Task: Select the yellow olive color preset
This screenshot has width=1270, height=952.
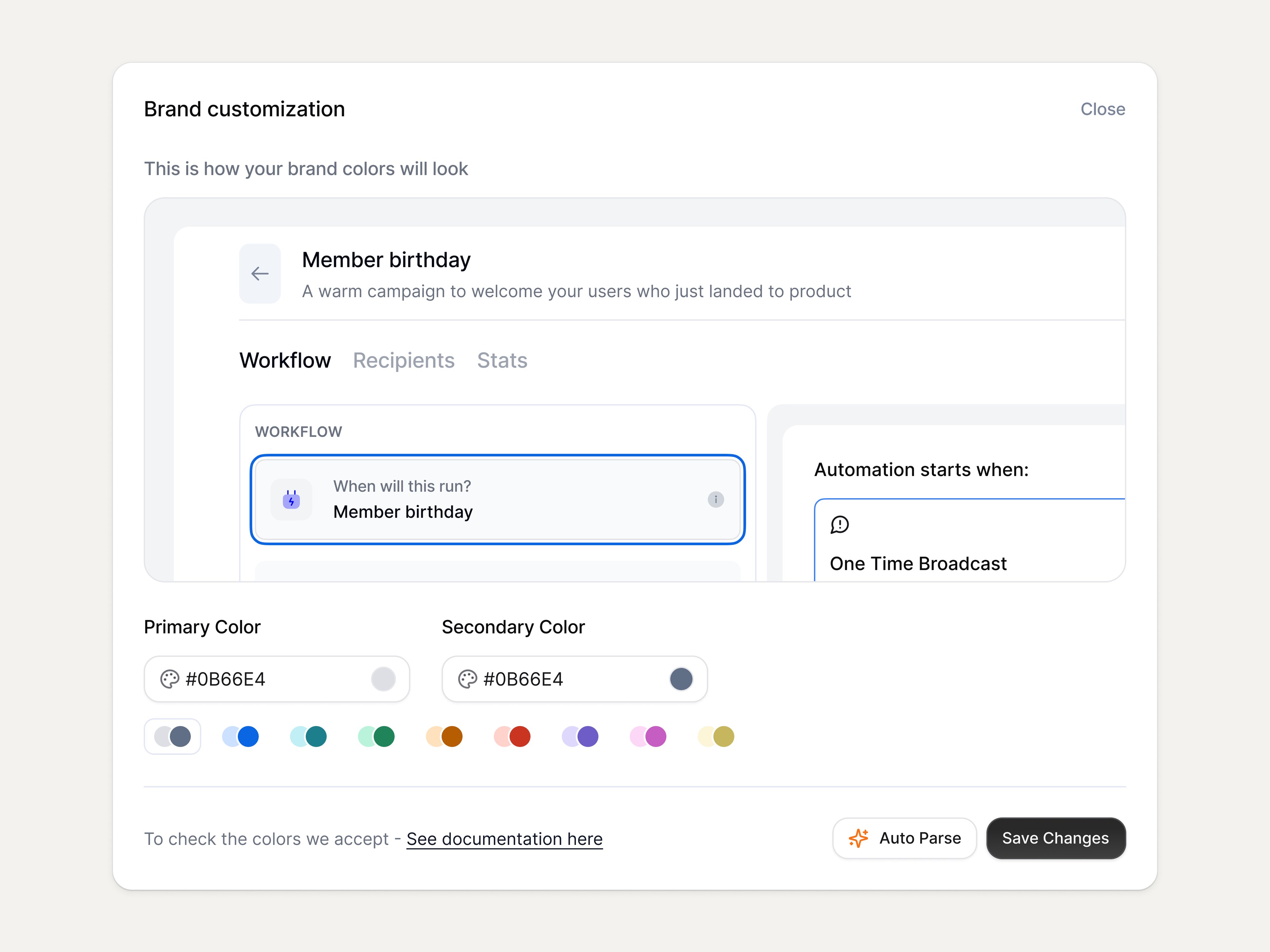Action: 715,736
